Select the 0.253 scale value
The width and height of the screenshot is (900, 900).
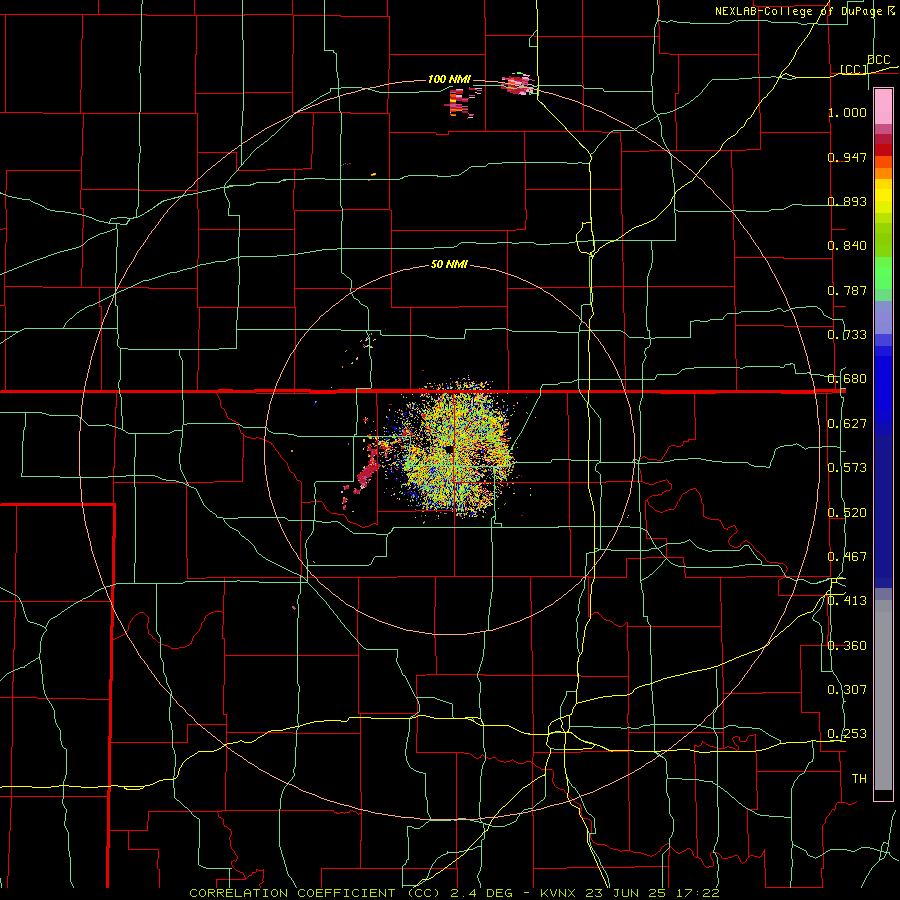coord(847,734)
